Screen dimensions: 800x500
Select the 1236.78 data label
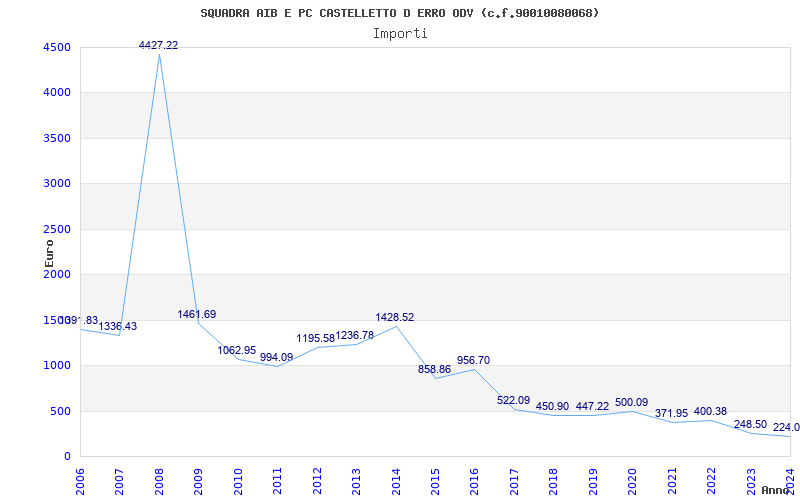click(355, 335)
